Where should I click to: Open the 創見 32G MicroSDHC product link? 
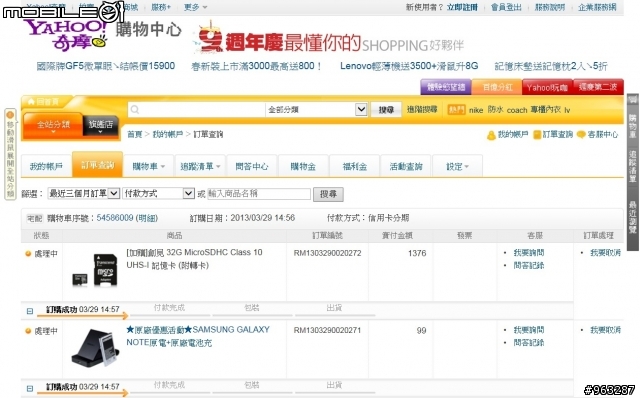(x=194, y=259)
